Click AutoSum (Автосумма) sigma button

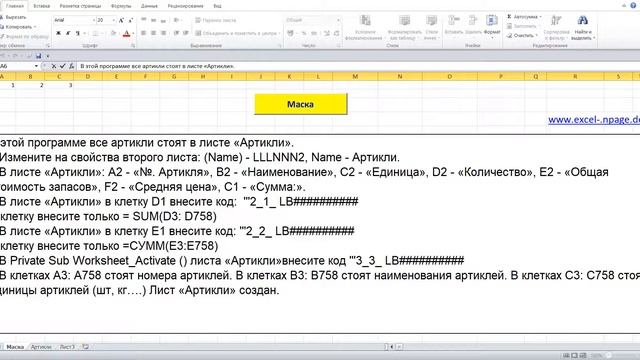pos(524,17)
